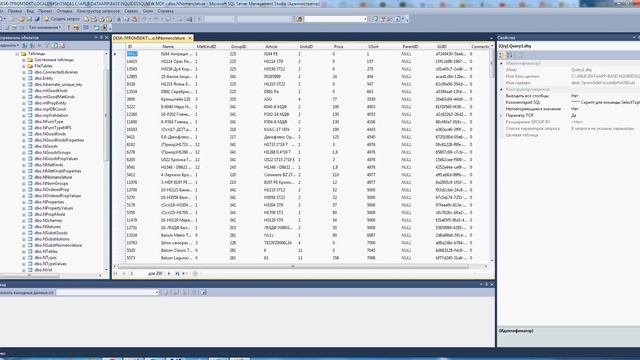Expand the dbo.NGoods table node

point(24,146)
